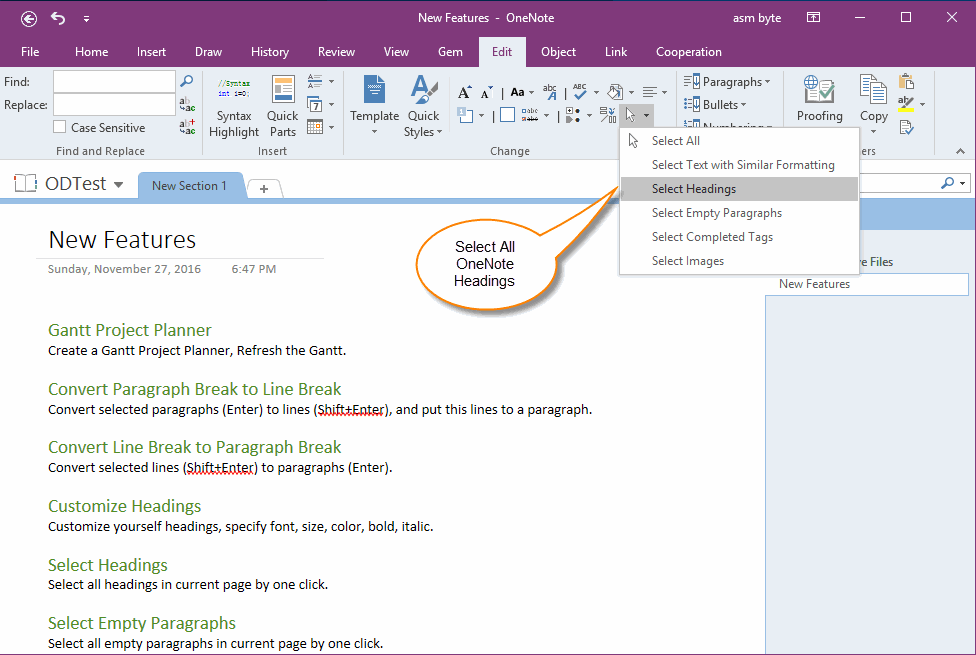This screenshot has width=976, height=655.
Task: Click the paste clipboard icon
Action: 906,82
